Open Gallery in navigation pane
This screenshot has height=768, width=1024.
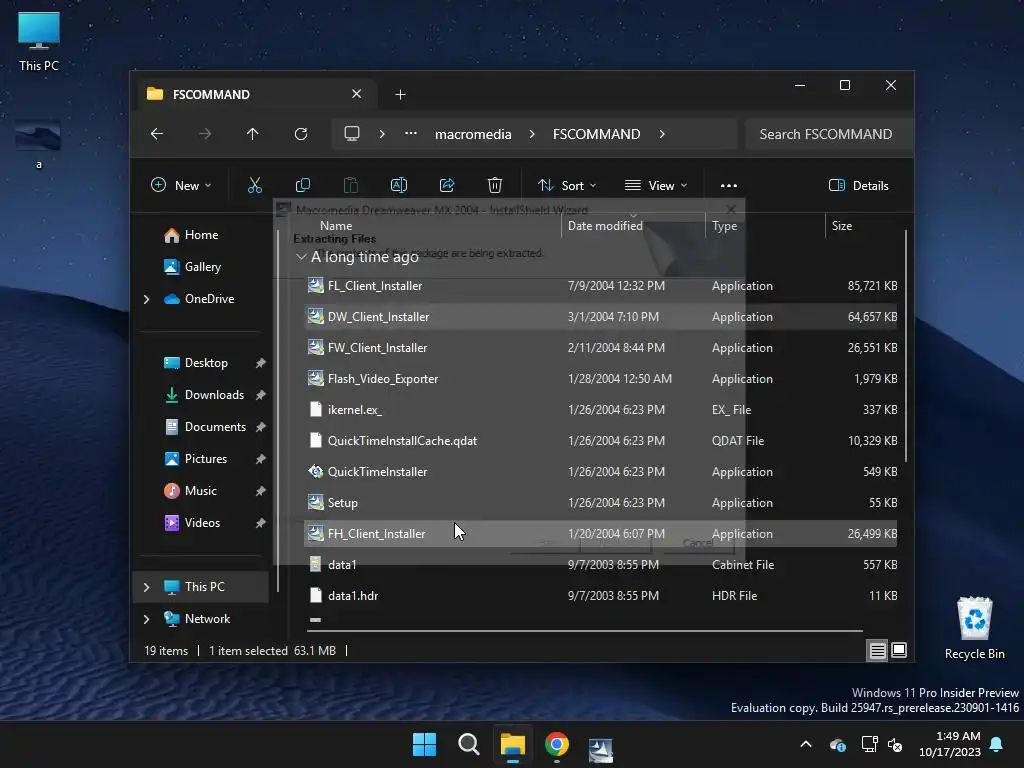pyautogui.click(x=202, y=267)
